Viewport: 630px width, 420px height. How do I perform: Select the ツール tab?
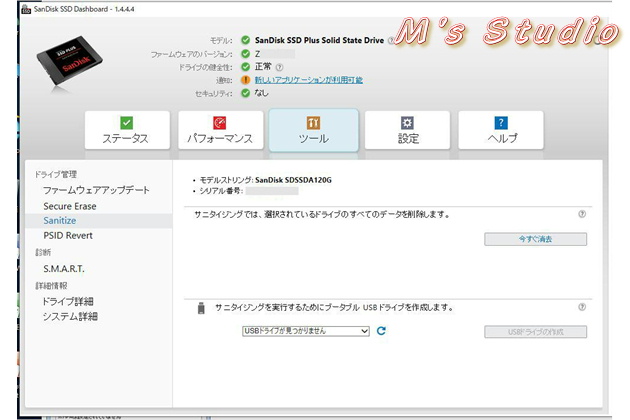tap(313, 130)
